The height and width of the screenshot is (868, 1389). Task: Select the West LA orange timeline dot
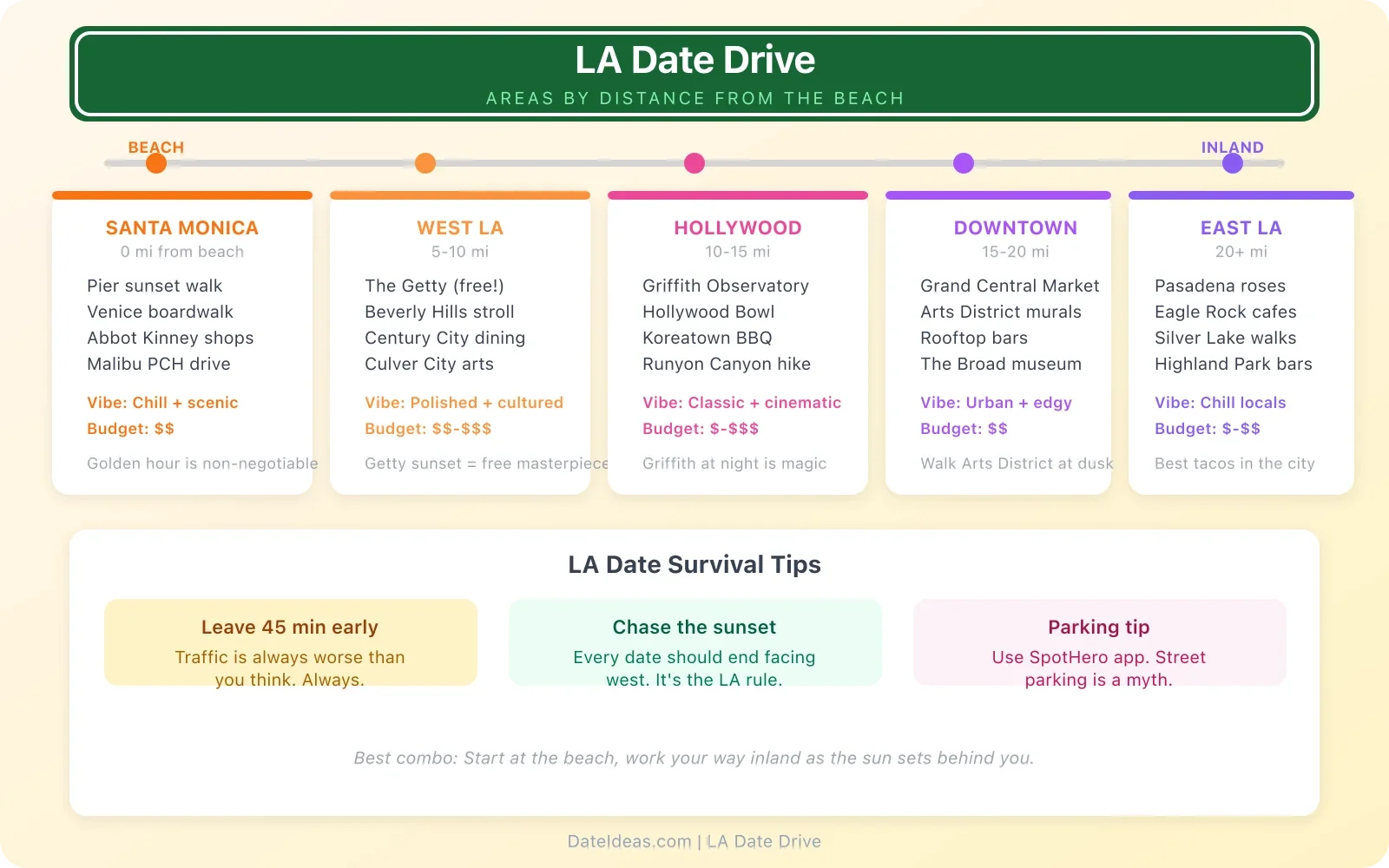coord(425,162)
